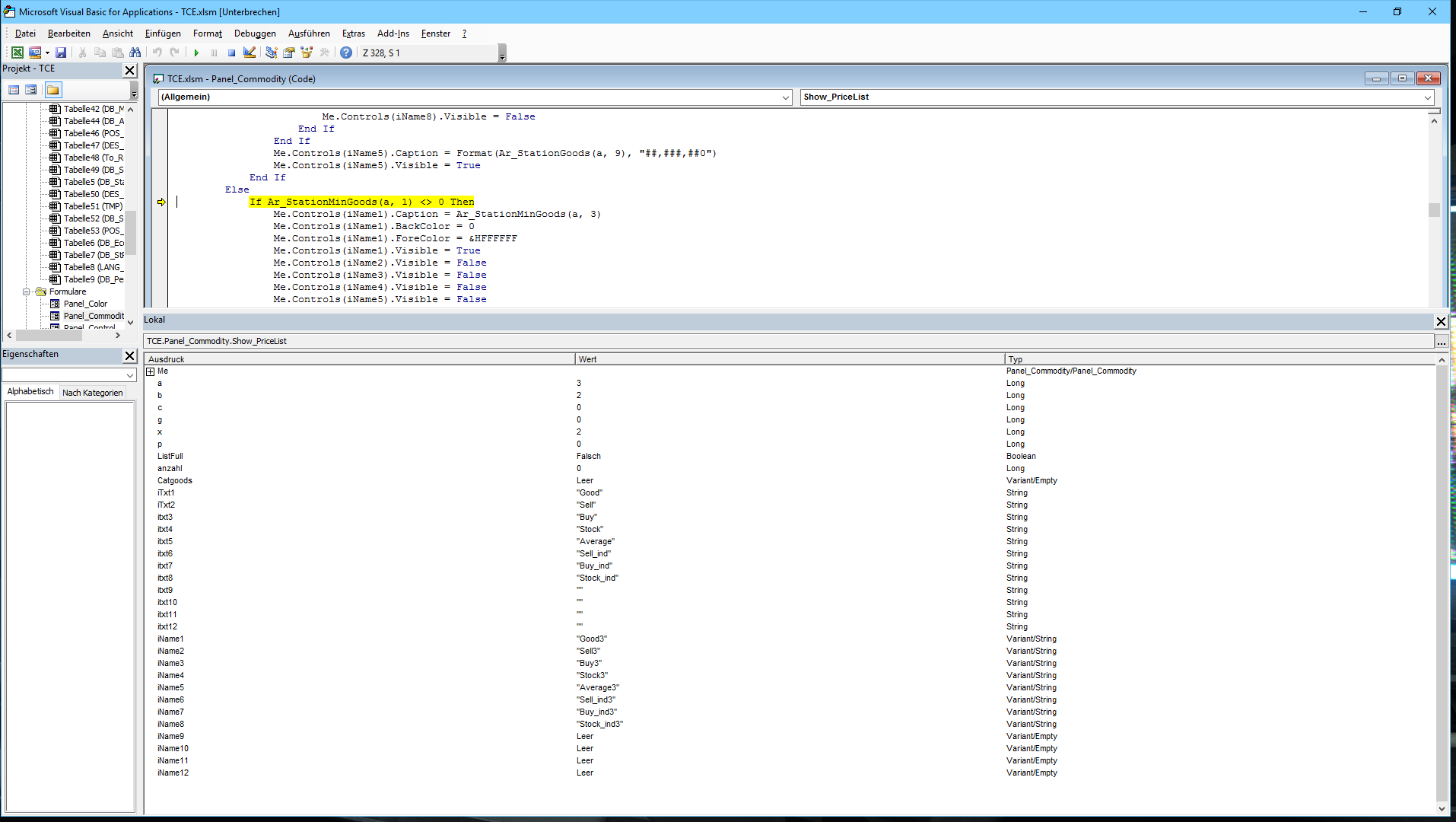
Task: Click the Break pause icon
Action: (x=214, y=53)
